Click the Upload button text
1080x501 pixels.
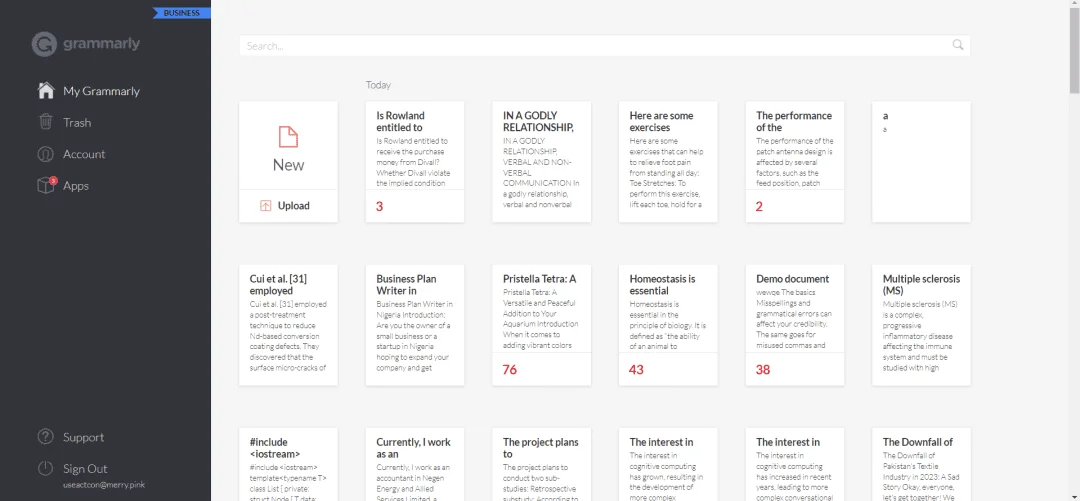click(293, 205)
